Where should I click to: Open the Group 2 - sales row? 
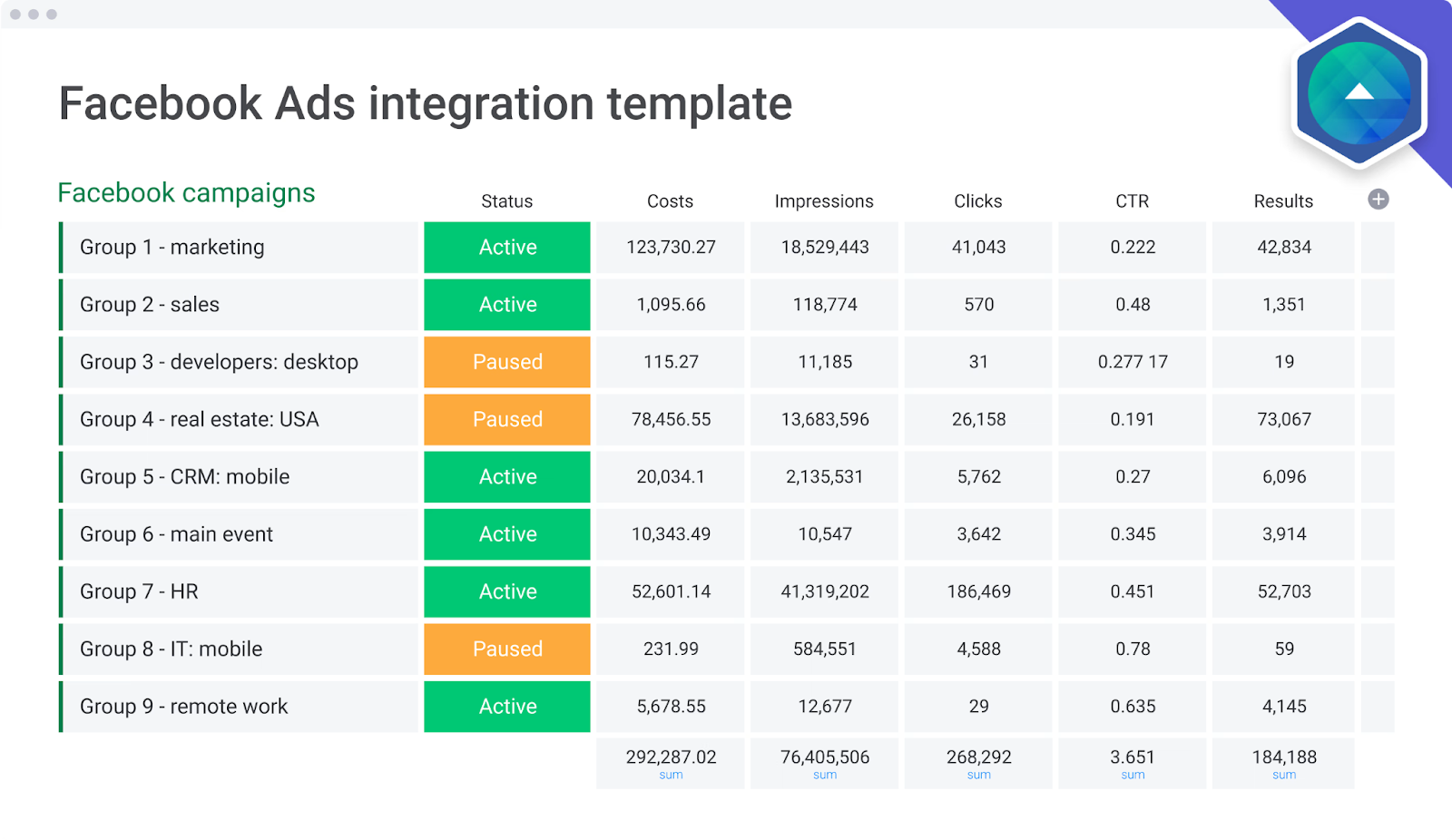[150, 305]
